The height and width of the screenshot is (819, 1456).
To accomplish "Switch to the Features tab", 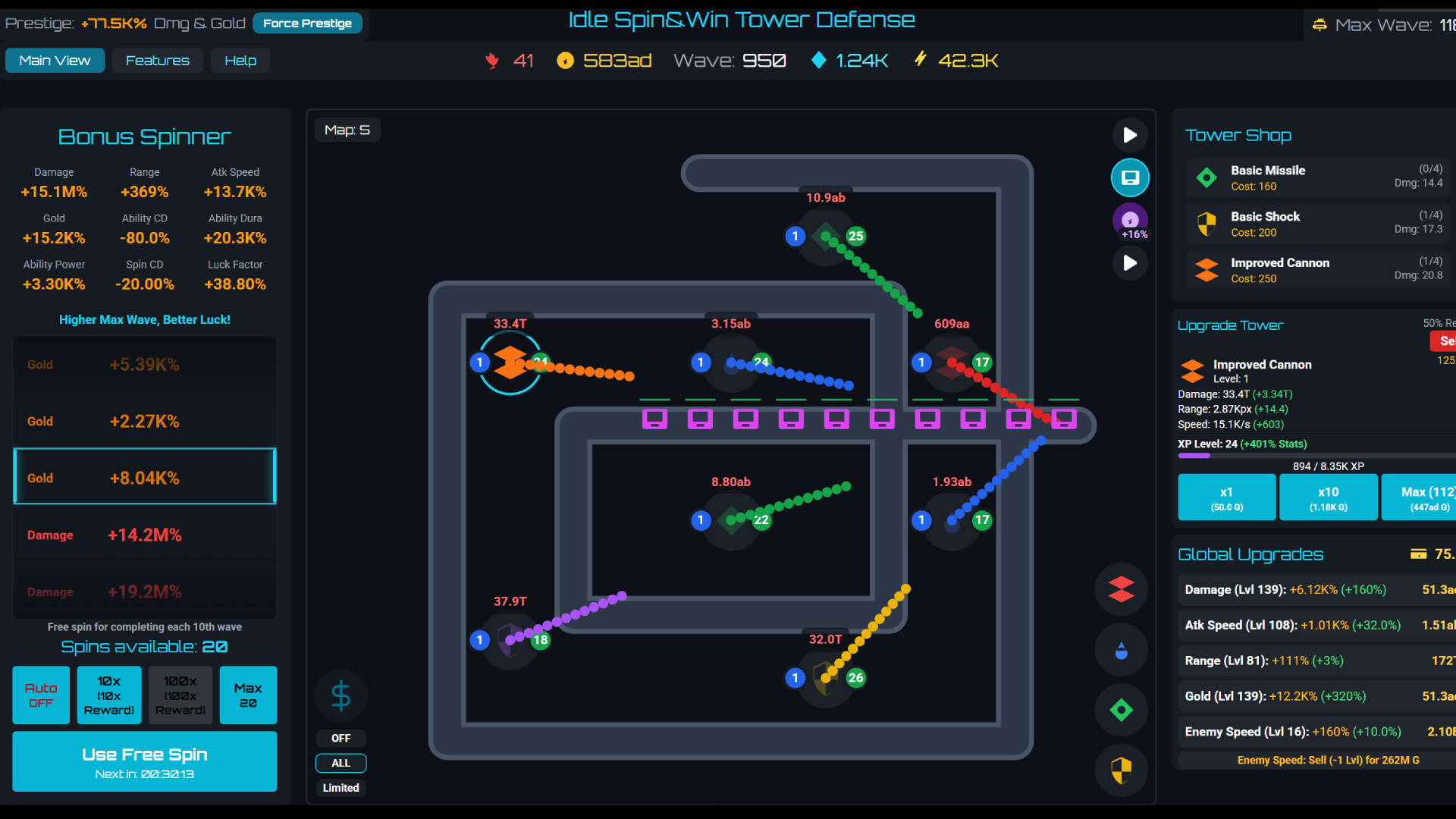I will (157, 61).
